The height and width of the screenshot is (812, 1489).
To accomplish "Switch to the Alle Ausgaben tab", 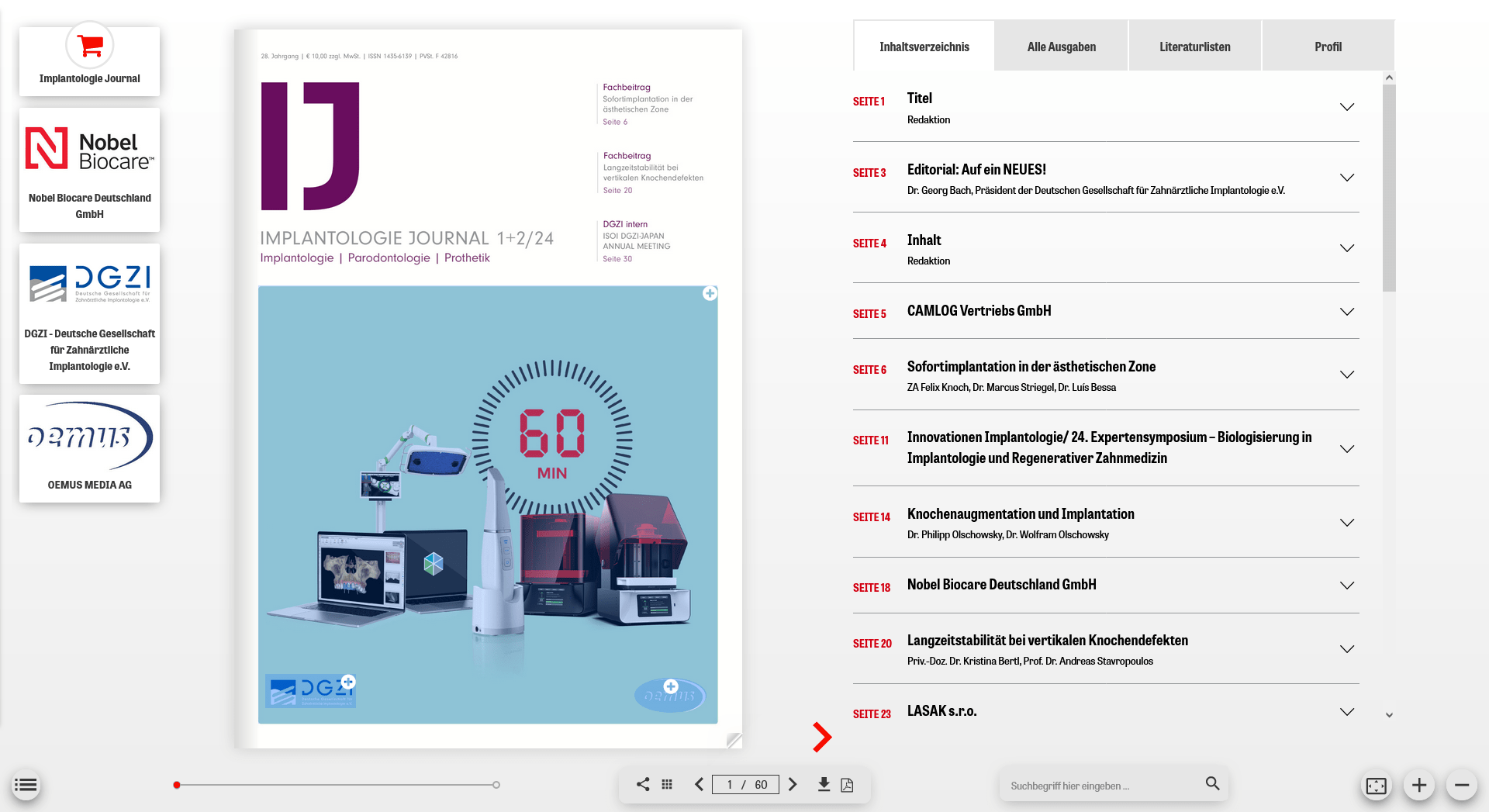I will pyautogui.click(x=1062, y=47).
